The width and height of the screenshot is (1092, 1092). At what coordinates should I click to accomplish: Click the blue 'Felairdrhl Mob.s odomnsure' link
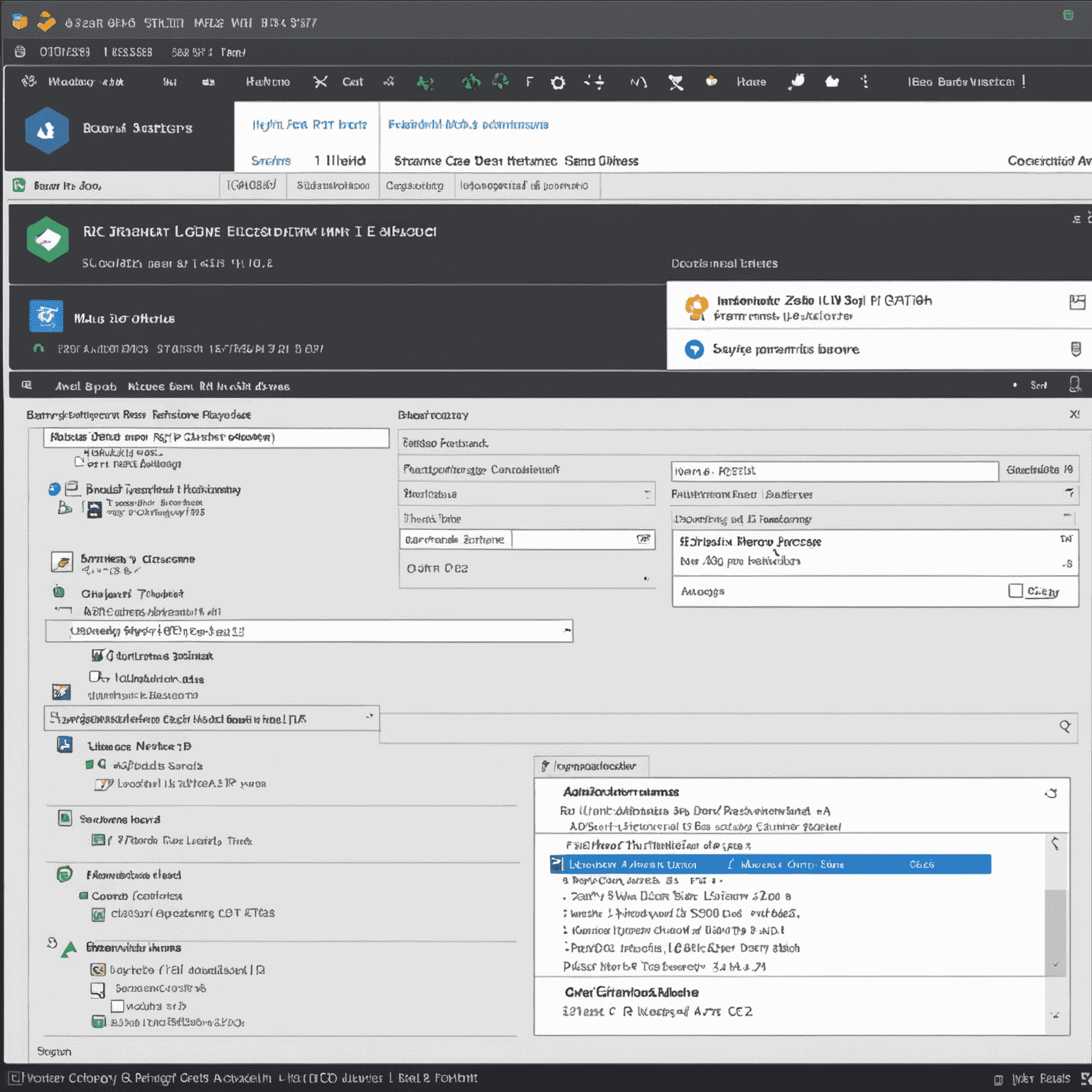click(468, 124)
